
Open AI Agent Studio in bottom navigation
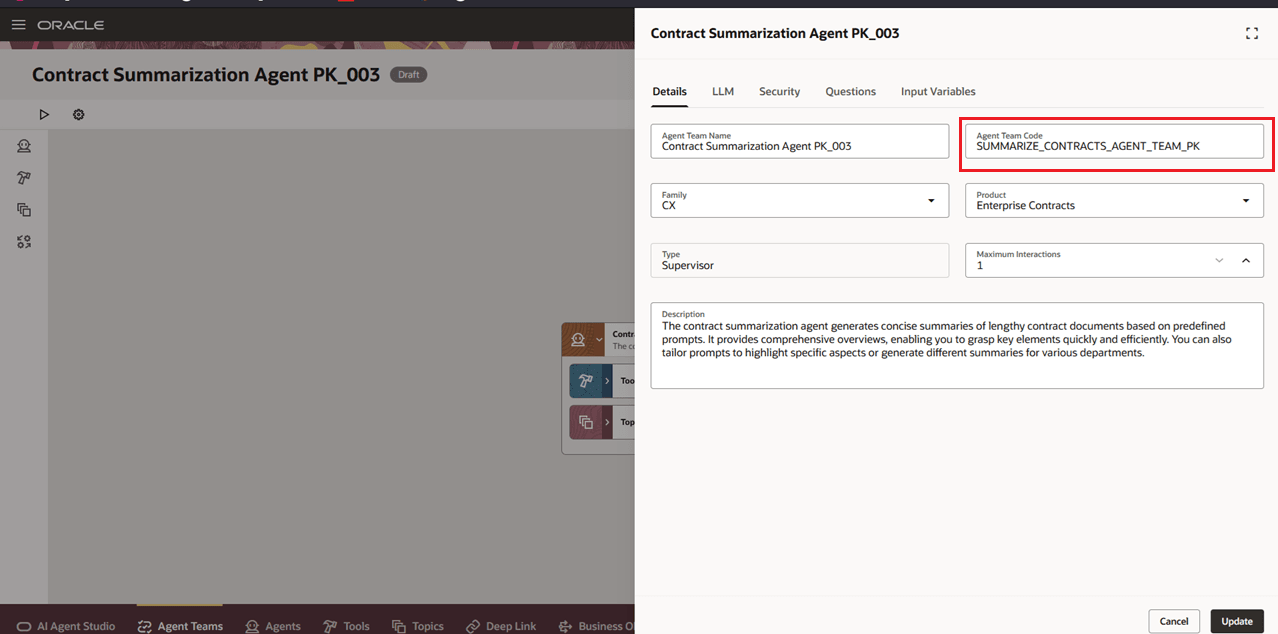[66, 626]
